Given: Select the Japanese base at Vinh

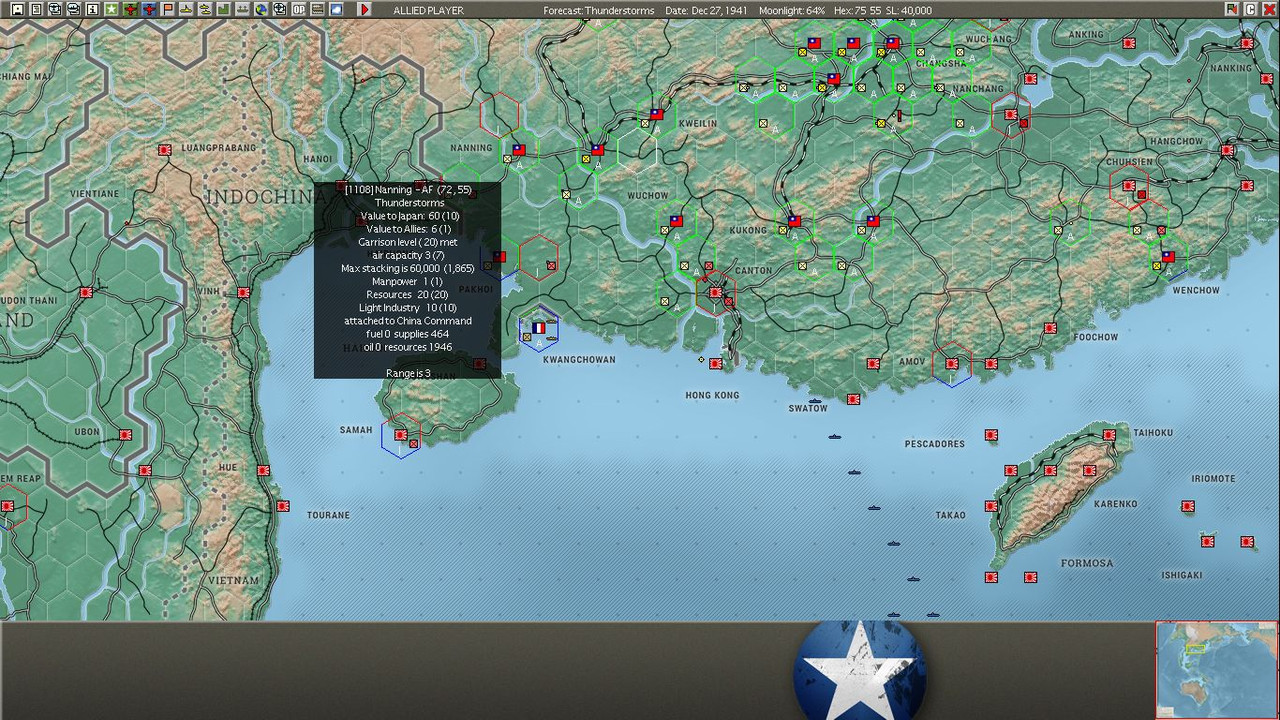Looking at the screenshot, I should click(244, 293).
